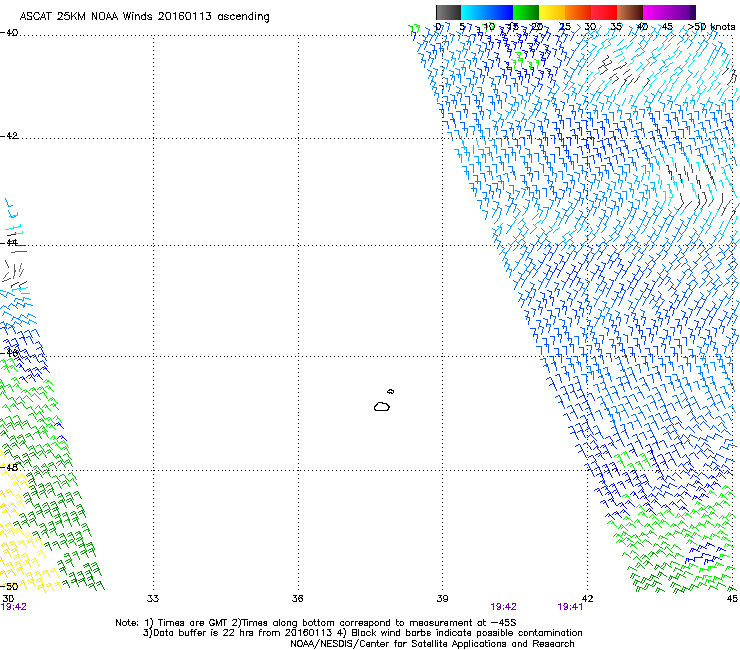Click the "-48" latitude label
Viewport: 740px width, 650px height.
(x=9, y=467)
